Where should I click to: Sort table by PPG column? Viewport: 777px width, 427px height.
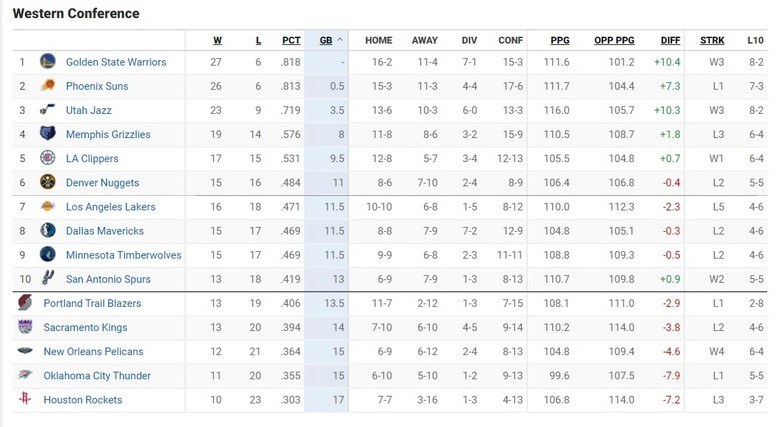[560, 41]
